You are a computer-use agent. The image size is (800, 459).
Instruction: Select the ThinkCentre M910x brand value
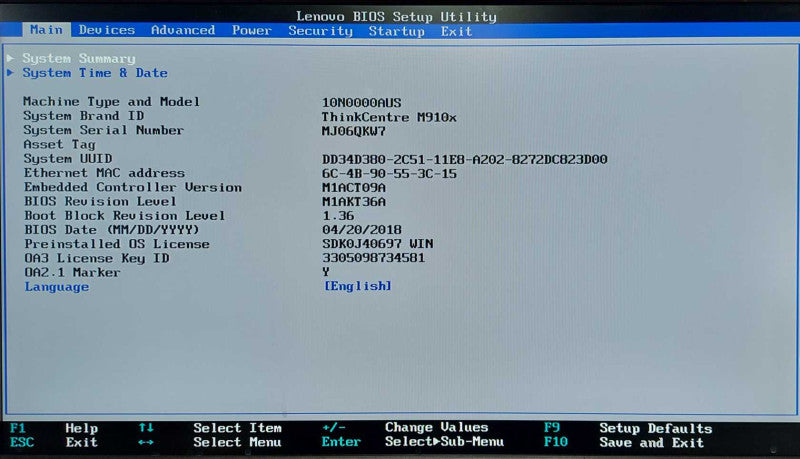click(x=389, y=117)
